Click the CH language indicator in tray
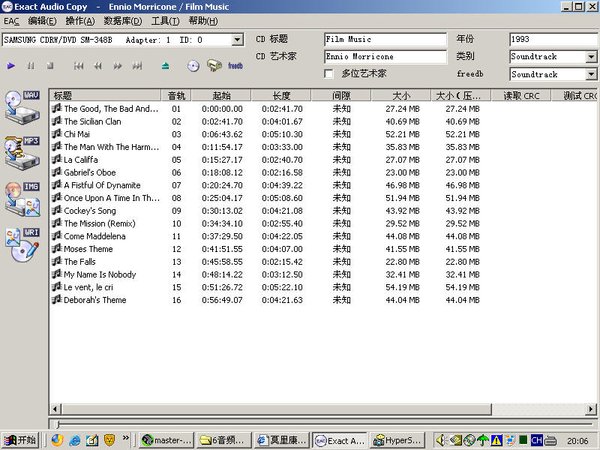Viewport: 600px width, 450px height. click(536, 440)
